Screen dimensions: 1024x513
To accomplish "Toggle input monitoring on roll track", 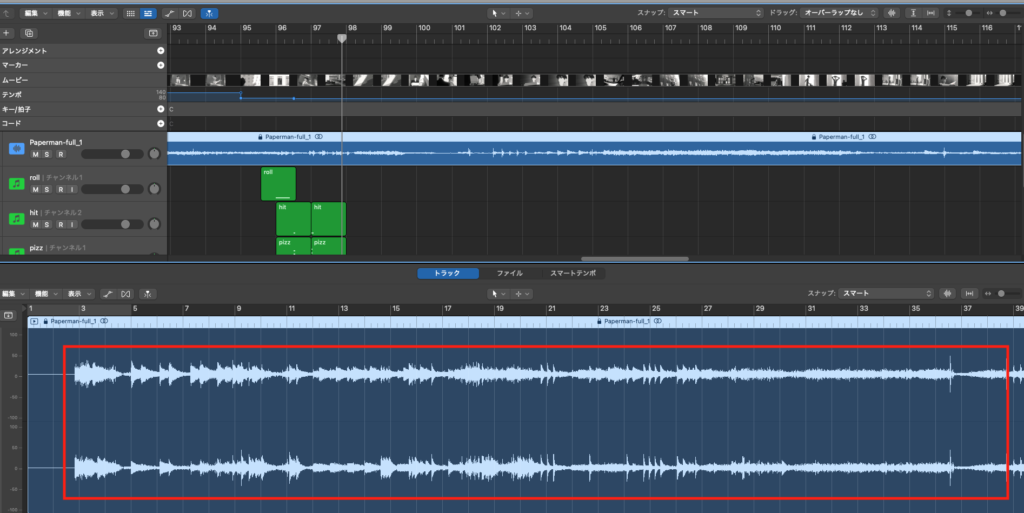I will click(x=72, y=190).
